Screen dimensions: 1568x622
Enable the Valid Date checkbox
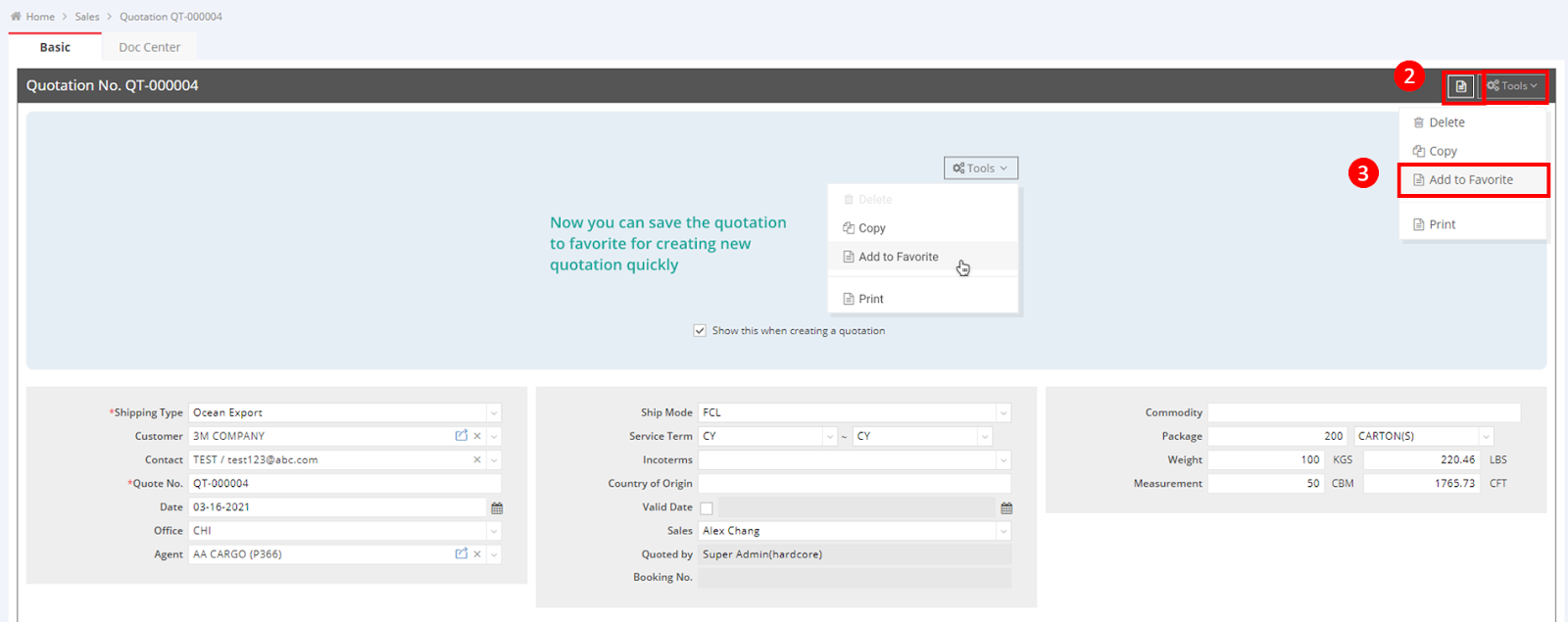pyautogui.click(x=707, y=507)
